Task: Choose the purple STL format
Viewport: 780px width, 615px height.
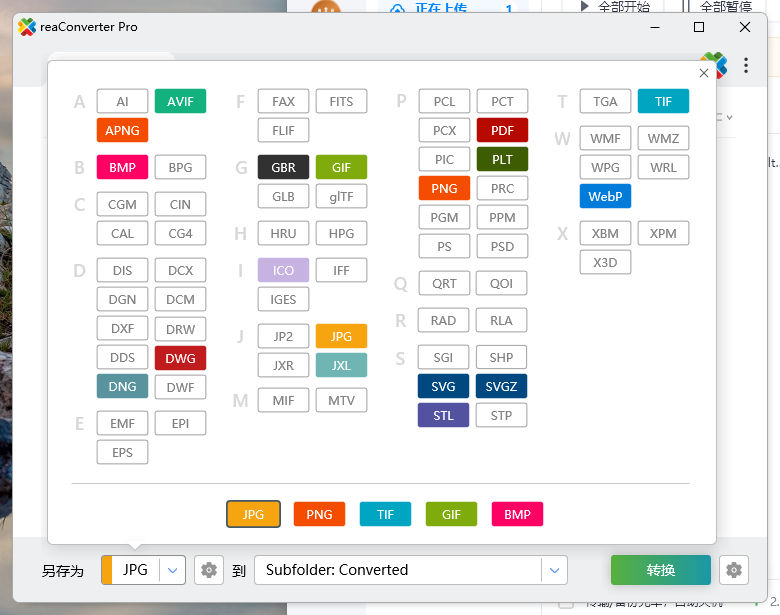Action: 443,415
